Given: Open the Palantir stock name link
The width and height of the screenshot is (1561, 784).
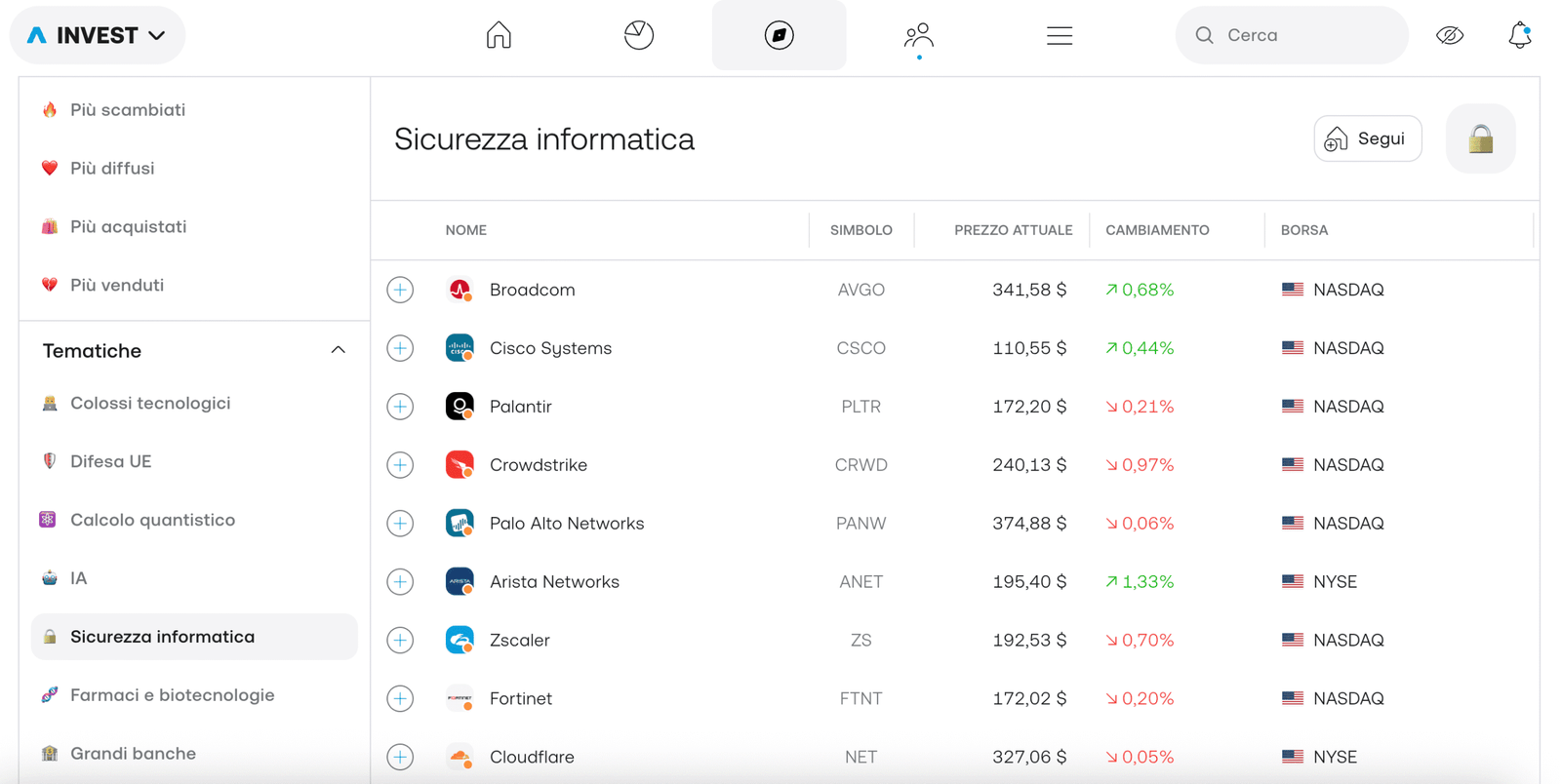Looking at the screenshot, I should pyautogui.click(x=521, y=407).
